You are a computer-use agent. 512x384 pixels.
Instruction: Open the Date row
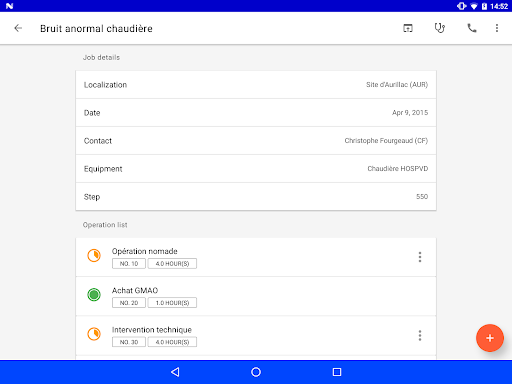pyautogui.click(x=256, y=113)
